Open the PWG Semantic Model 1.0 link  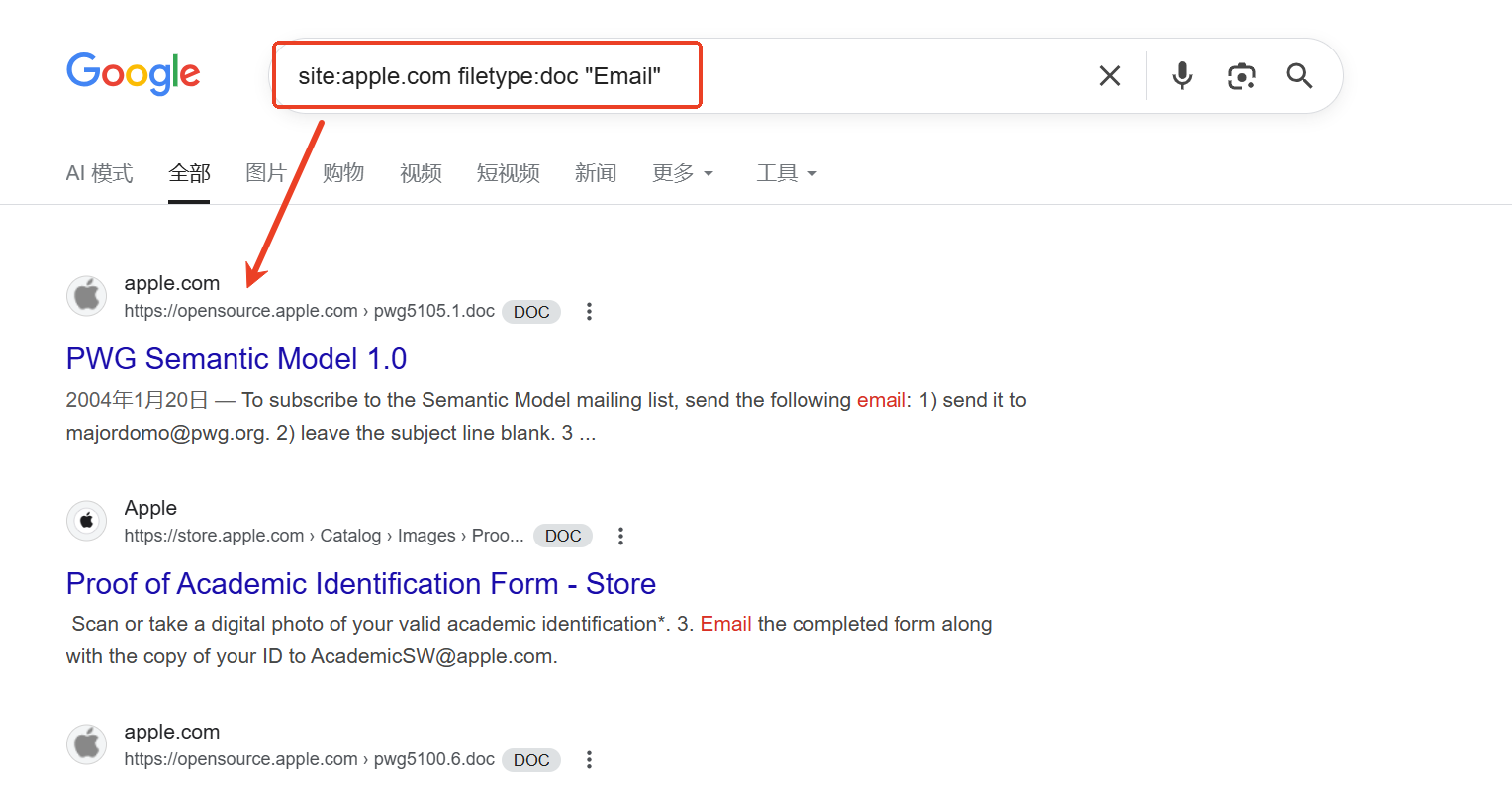[236, 358]
